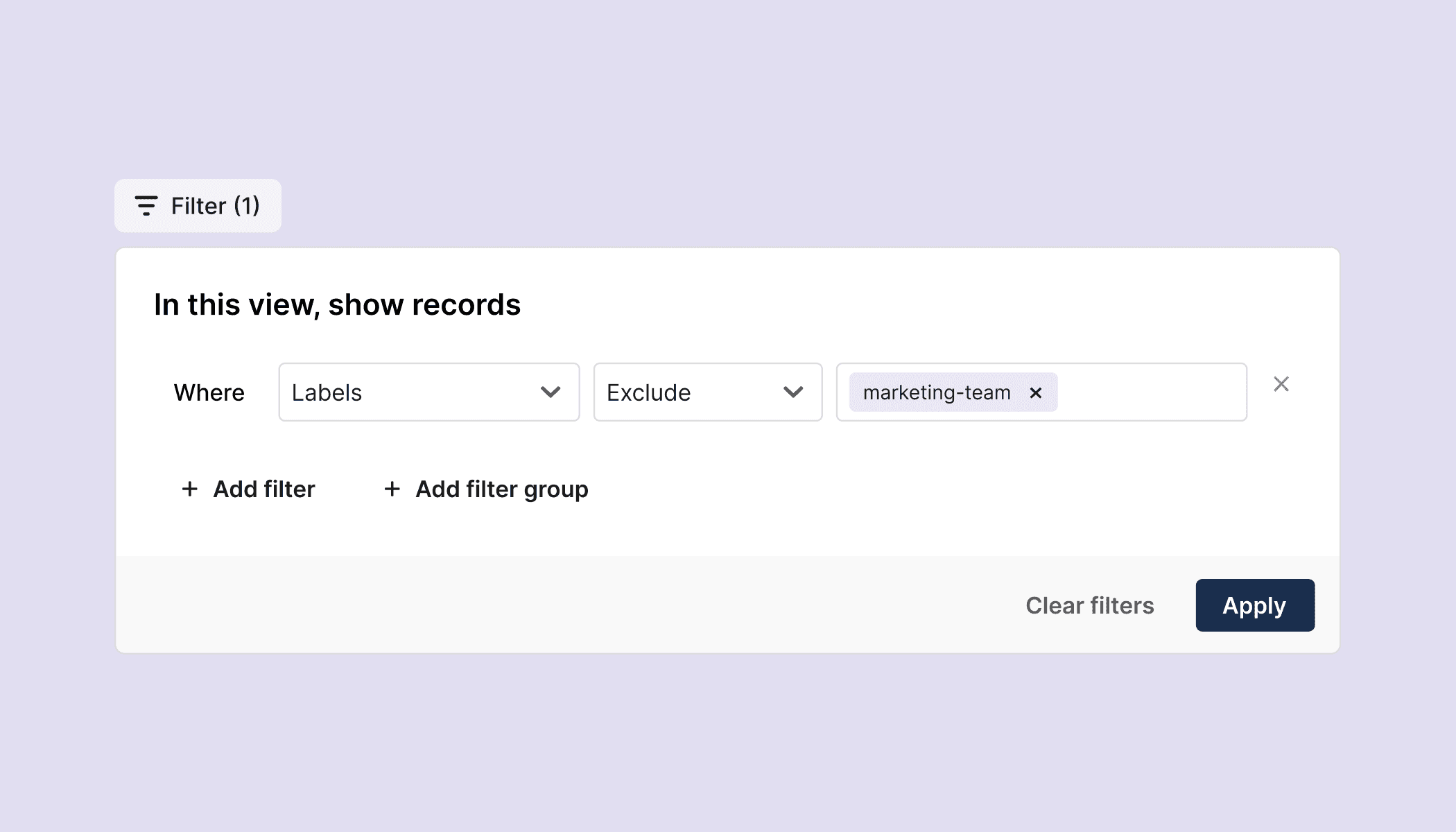Open the Filter (1) button
The image size is (1456, 832).
[198, 206]
